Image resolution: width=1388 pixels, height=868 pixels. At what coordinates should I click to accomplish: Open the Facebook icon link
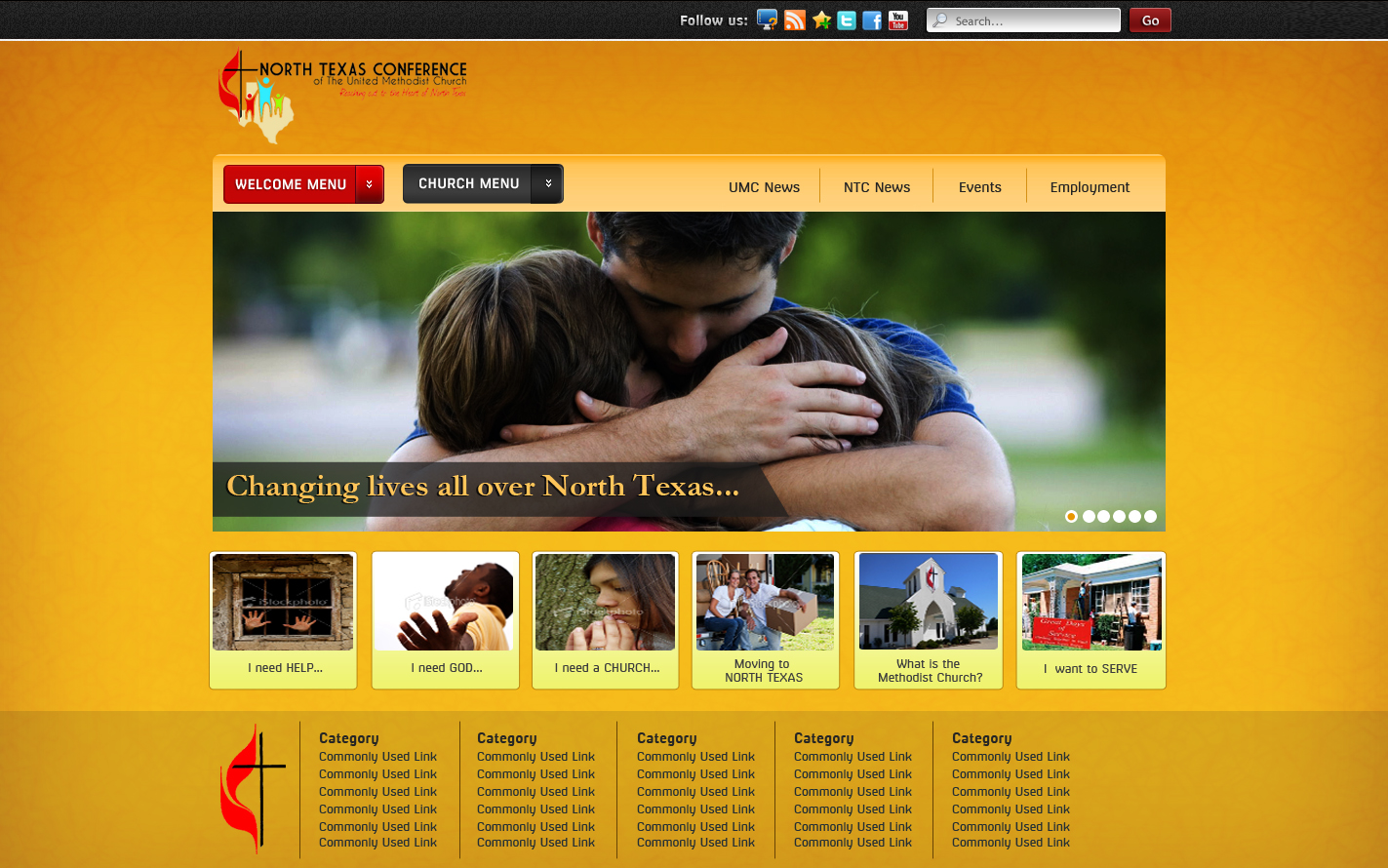click(x=872, y=20)
